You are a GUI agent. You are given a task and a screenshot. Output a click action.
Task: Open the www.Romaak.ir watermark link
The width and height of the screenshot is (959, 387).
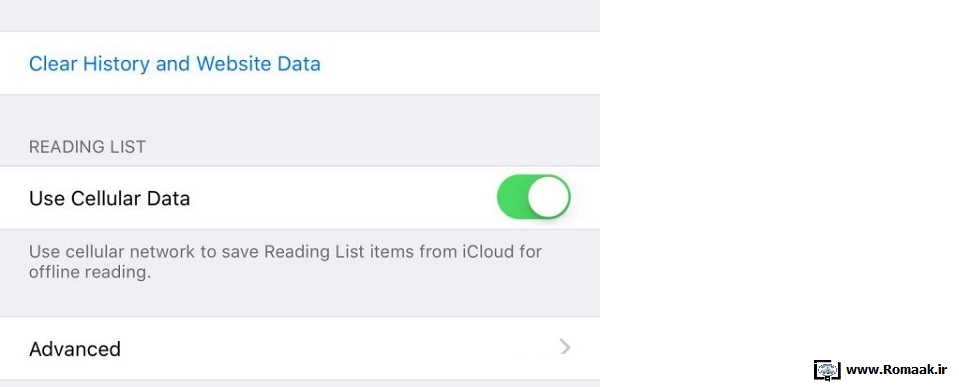pos(896,370)
